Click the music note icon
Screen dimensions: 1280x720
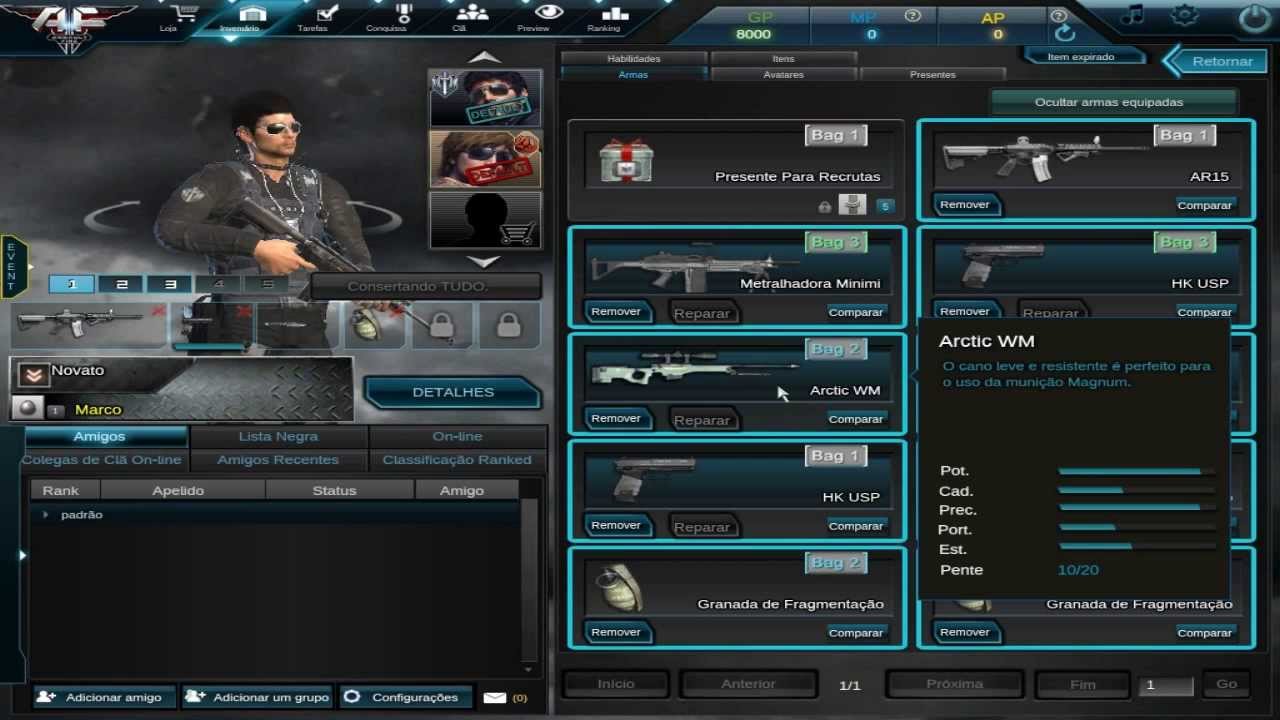1131,15
